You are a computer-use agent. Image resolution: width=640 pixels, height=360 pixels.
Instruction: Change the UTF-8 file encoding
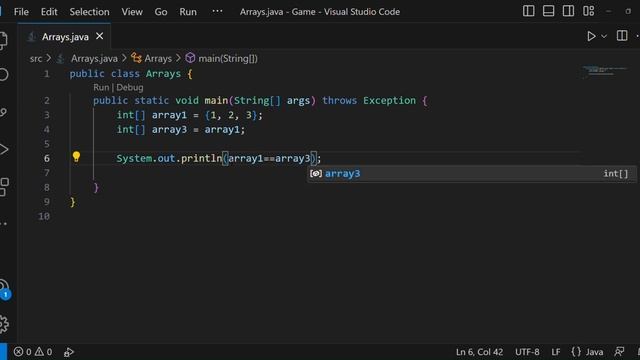527,352
